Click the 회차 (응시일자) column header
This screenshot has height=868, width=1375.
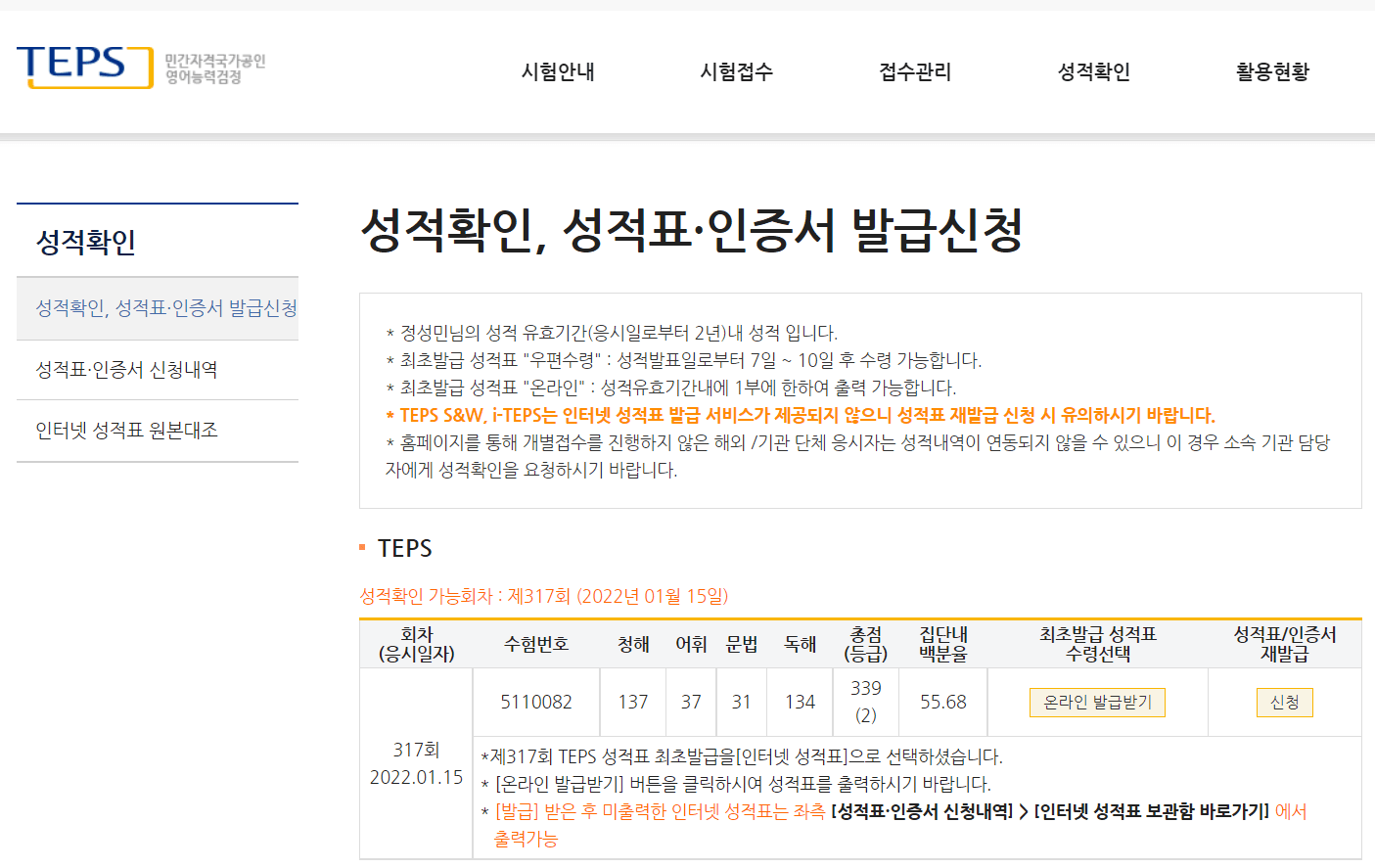pyautogui.click(x=416, y=644)
